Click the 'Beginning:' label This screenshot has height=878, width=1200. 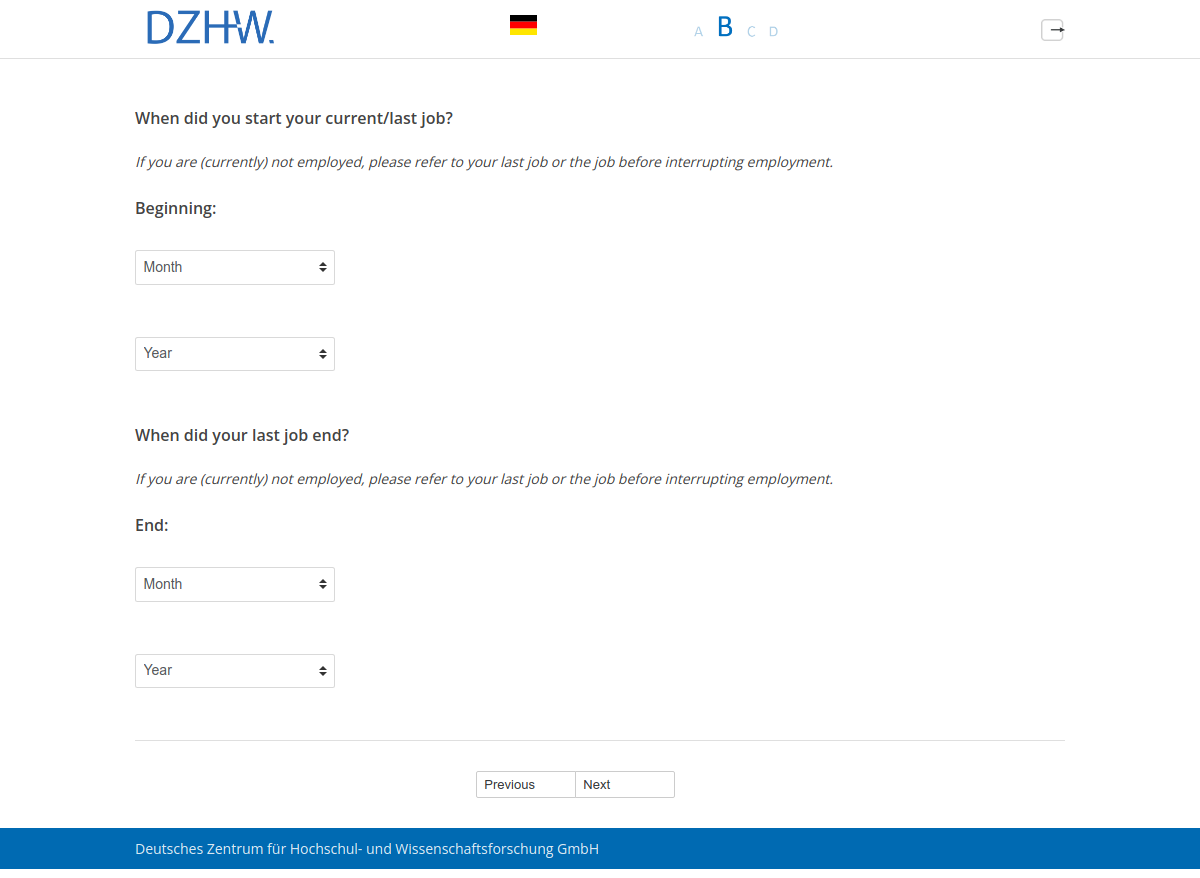click(x=176, y=209)
